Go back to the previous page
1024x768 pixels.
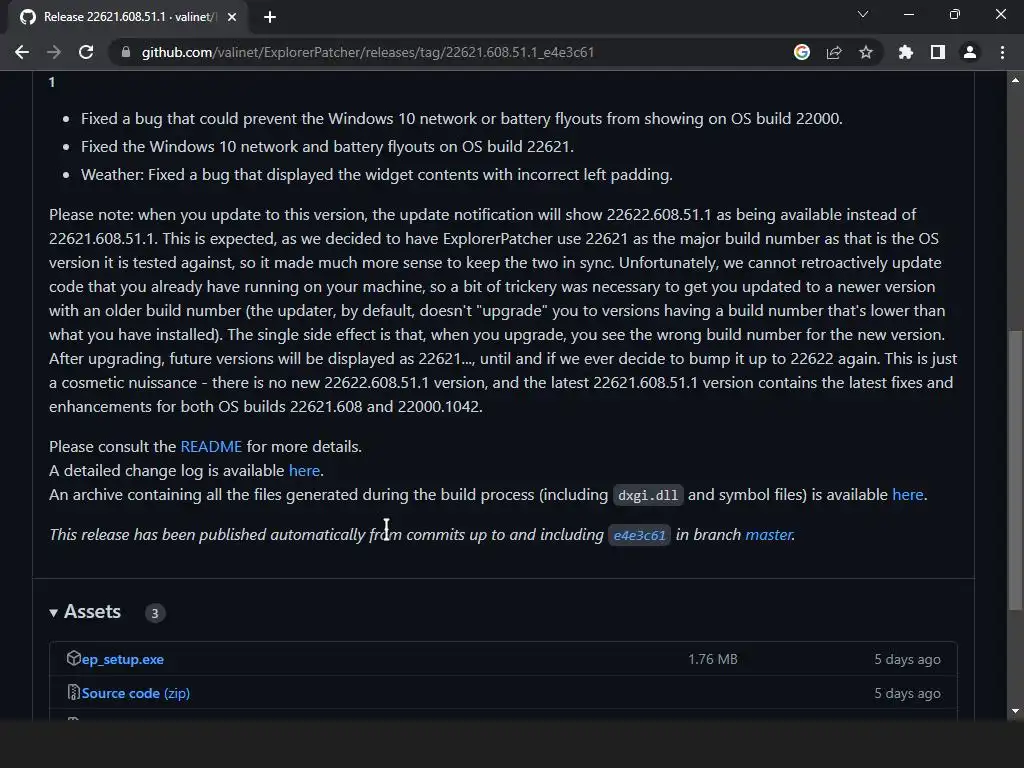[22, 52]
